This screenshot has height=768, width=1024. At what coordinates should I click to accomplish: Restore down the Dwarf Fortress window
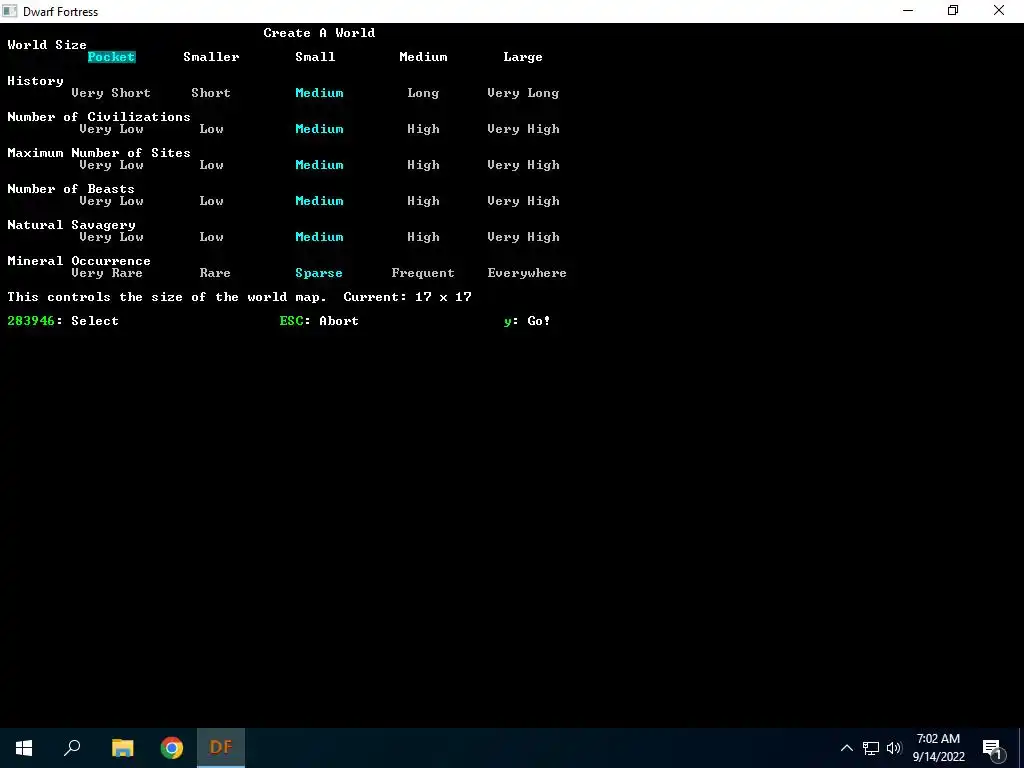[953, 10]
